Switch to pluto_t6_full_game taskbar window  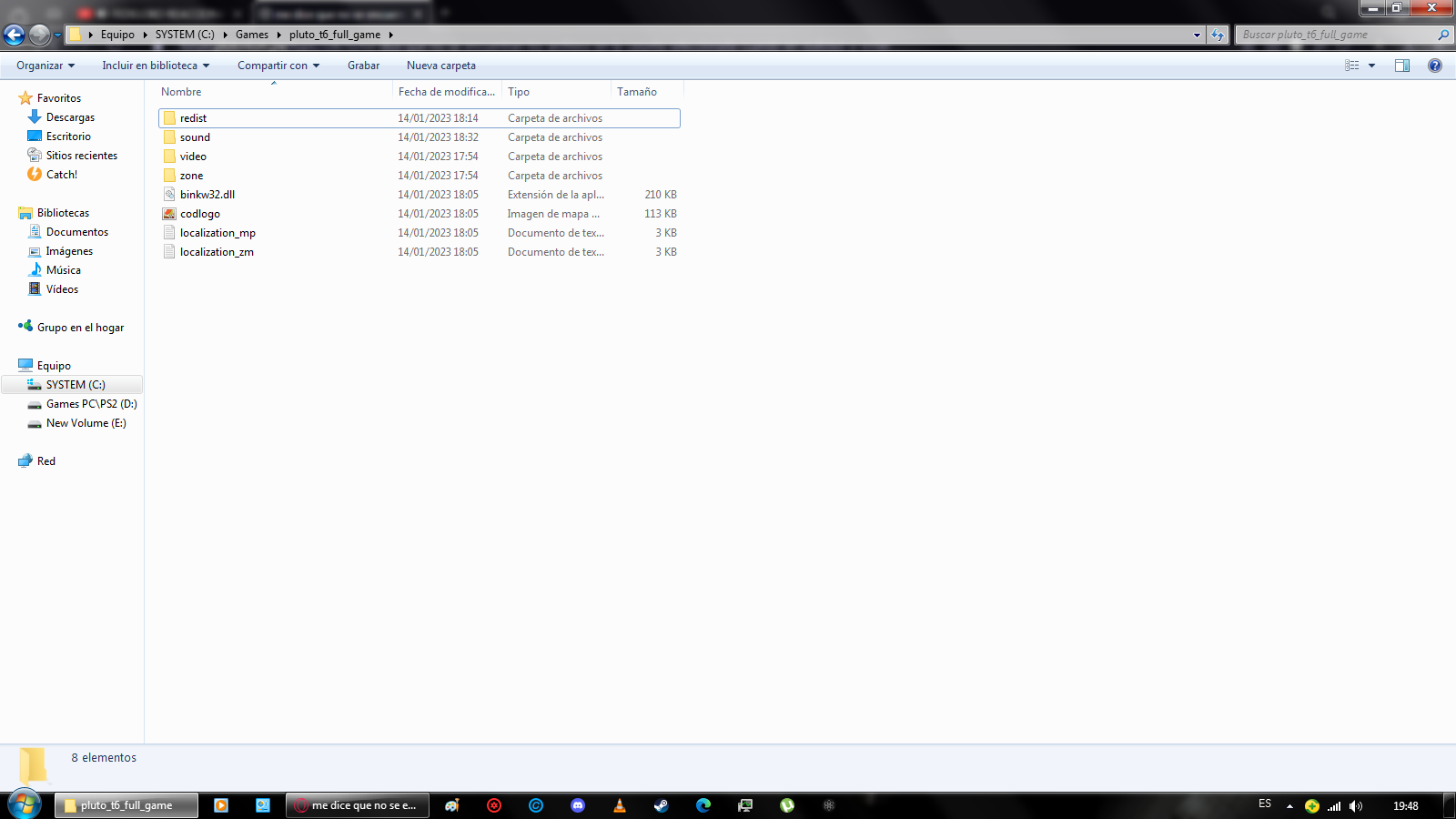126,805
